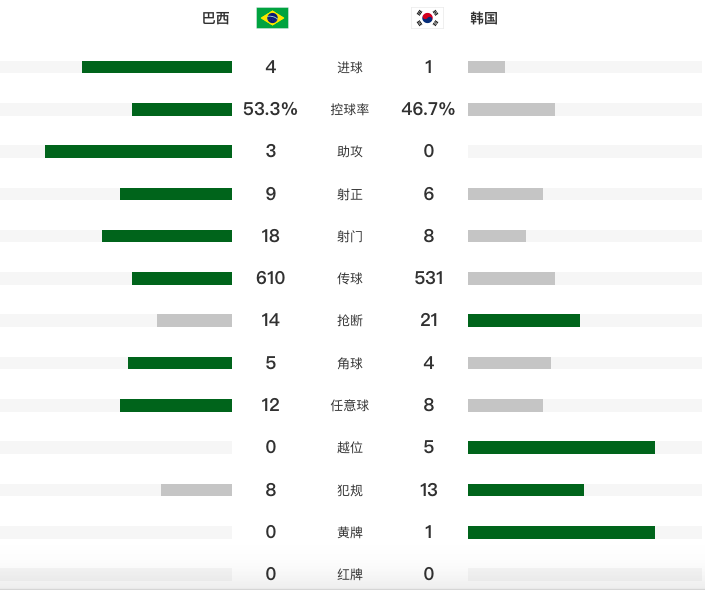Image resolution: width=705 pixels, height=590 pixels.
Task: Click the 任意球 stat label
Action: [350, 405]
